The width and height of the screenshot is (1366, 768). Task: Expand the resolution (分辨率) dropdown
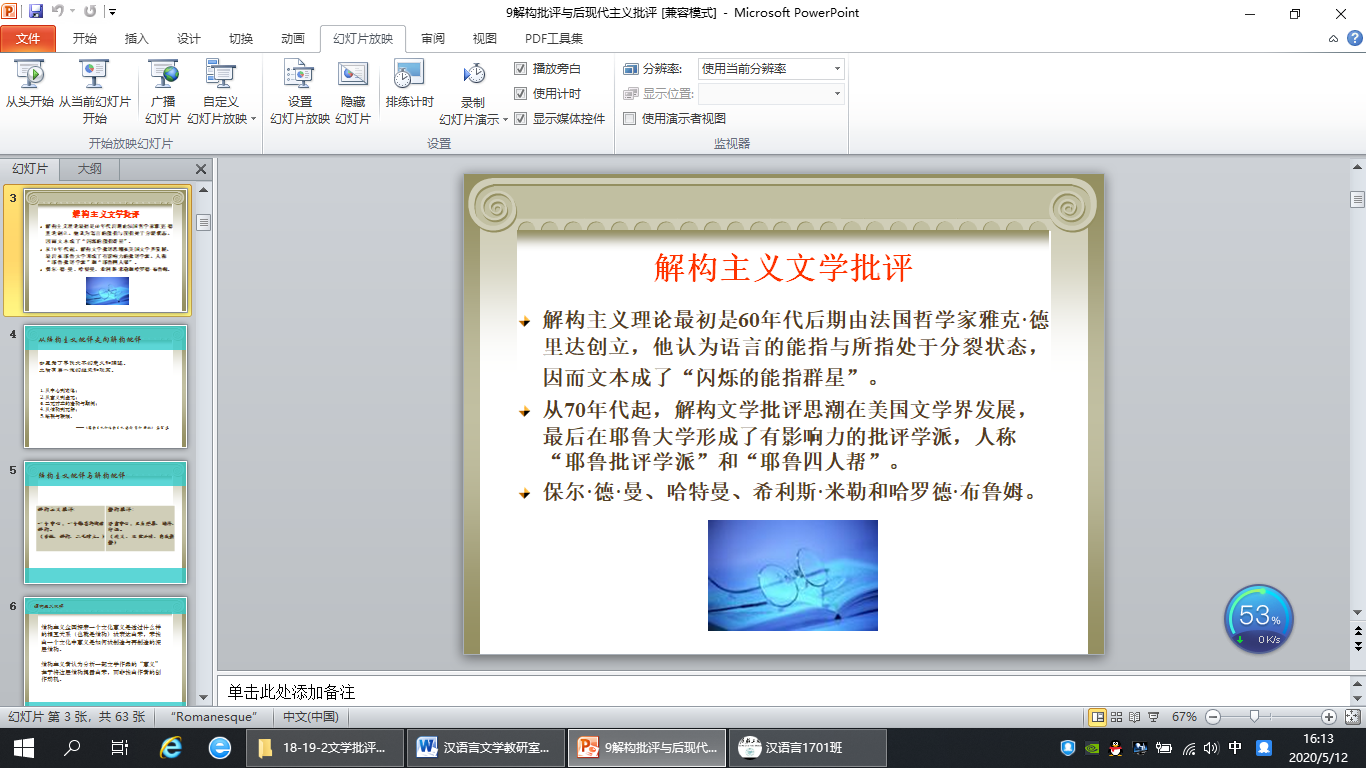[x=837, y=69]
